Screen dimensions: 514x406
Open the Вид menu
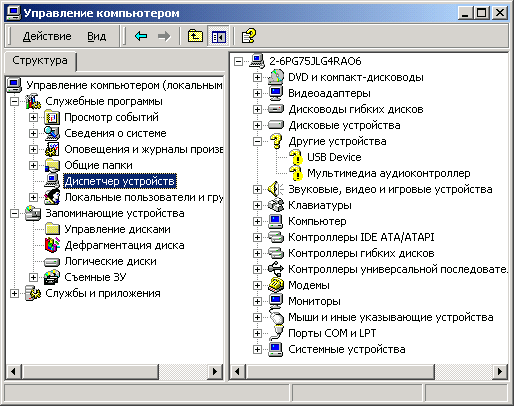point(97,36)
